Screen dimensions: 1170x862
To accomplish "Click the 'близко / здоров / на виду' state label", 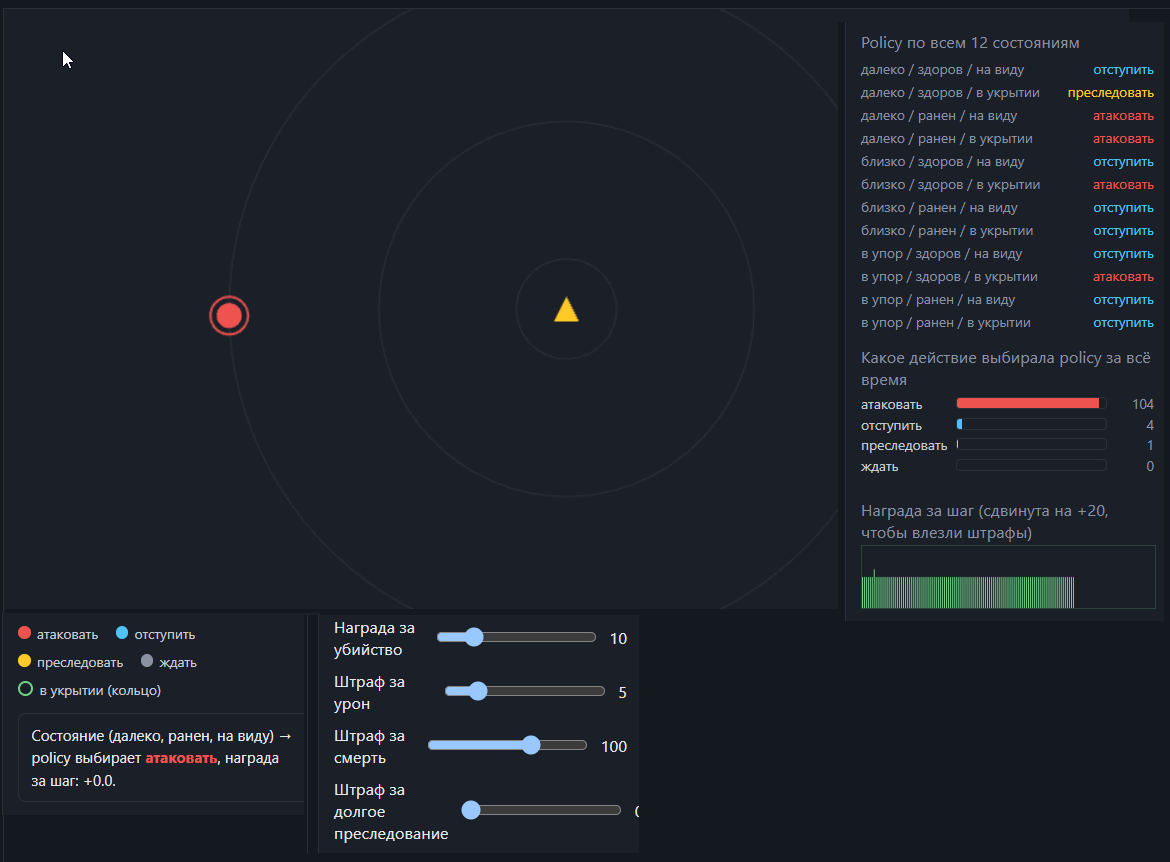I will tap(942, 162).
